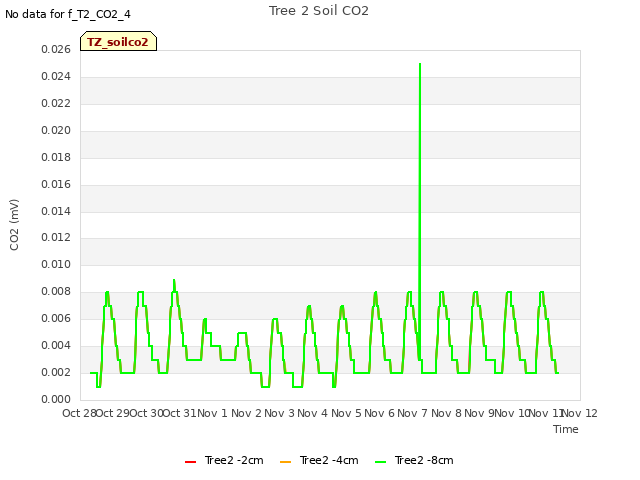Click the Oct 31 x-axis tick label
Screen dimensions: 640x480
click(180, 413)
